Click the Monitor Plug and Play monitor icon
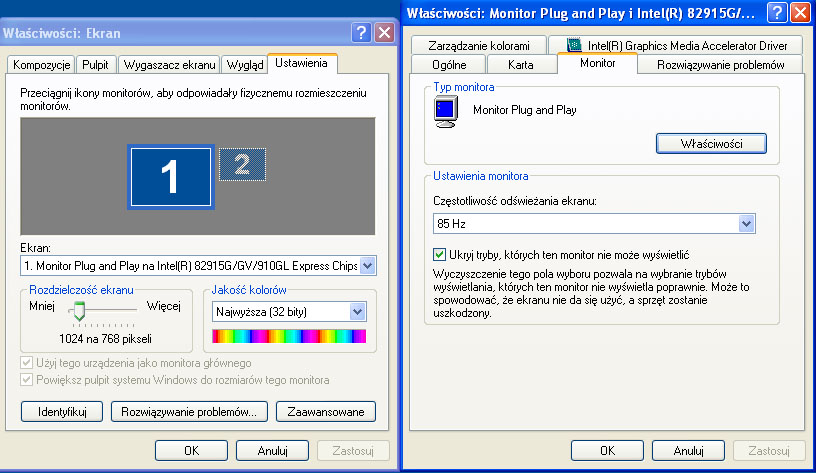This screenshot has width=816, height=473. click(445, 112)
